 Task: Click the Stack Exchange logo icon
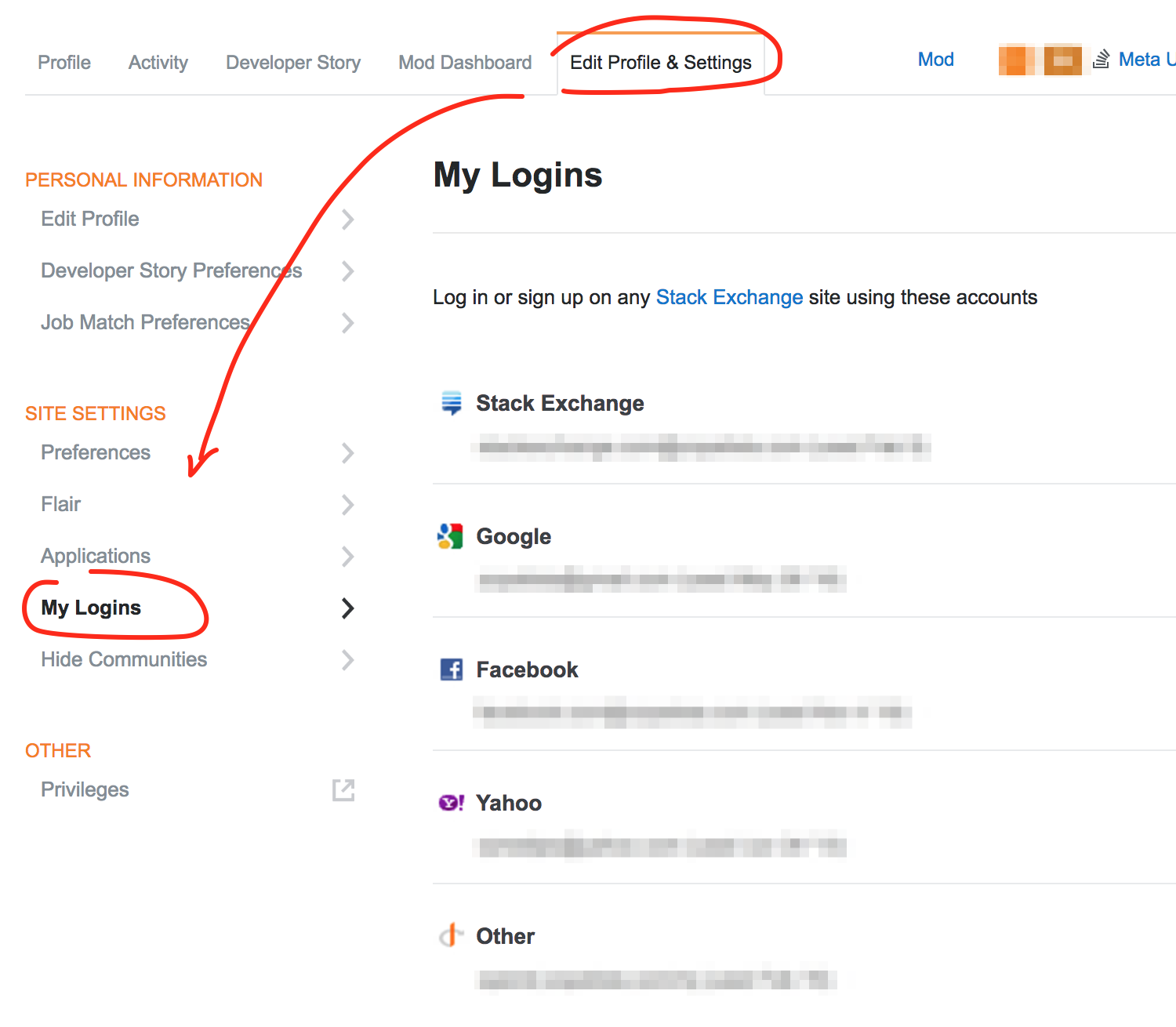(x=452, y=403)
